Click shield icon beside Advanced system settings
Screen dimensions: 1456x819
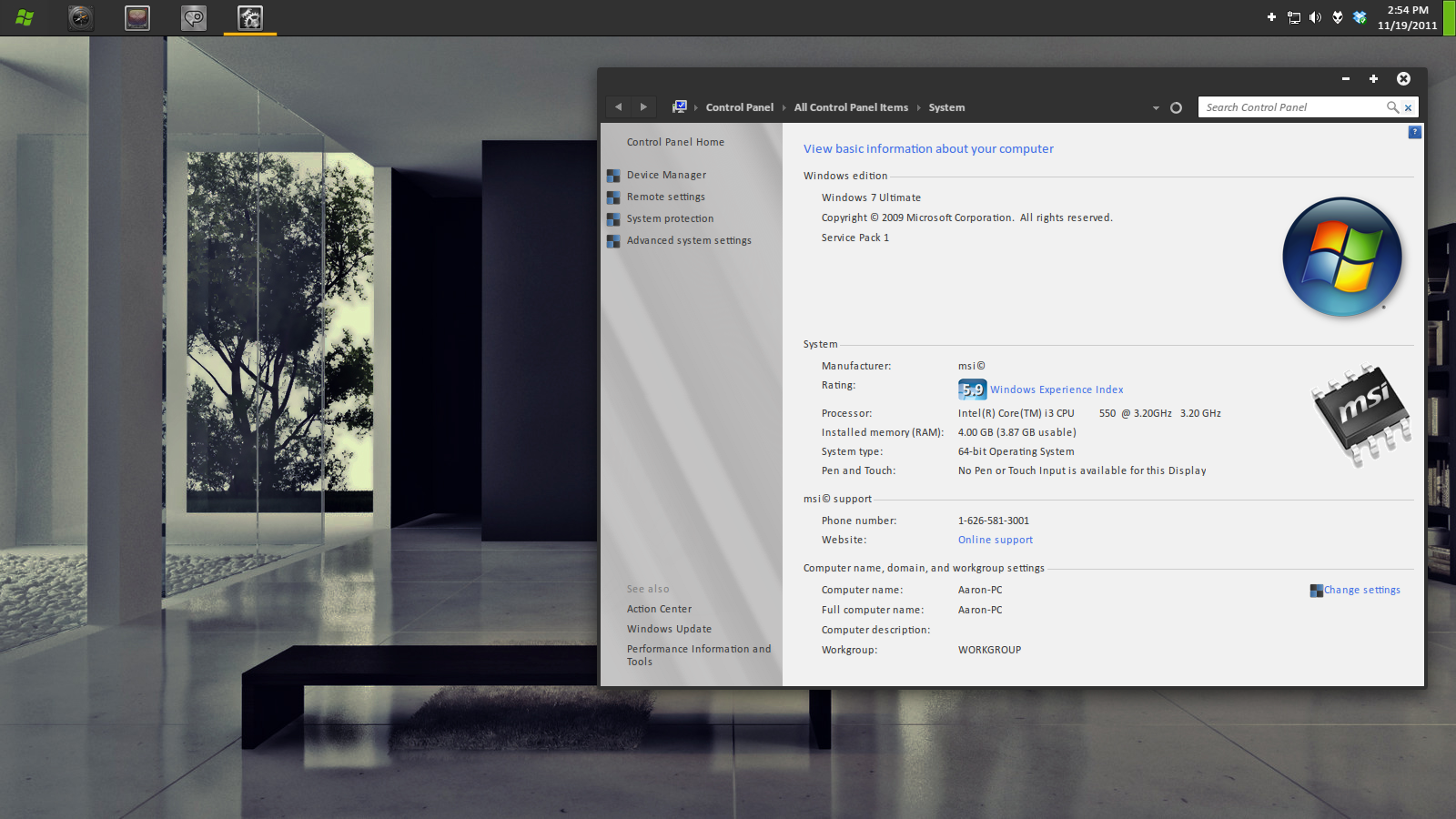(613, 241)
